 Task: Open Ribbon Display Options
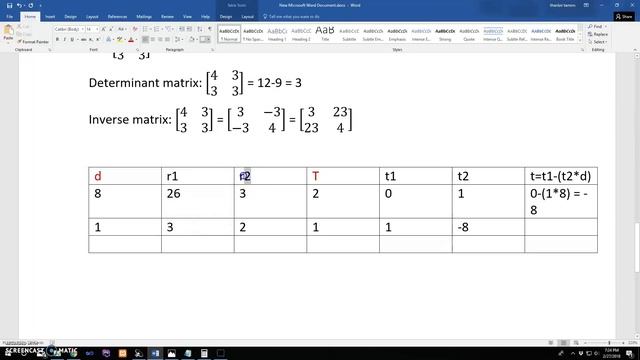[586, 5]
